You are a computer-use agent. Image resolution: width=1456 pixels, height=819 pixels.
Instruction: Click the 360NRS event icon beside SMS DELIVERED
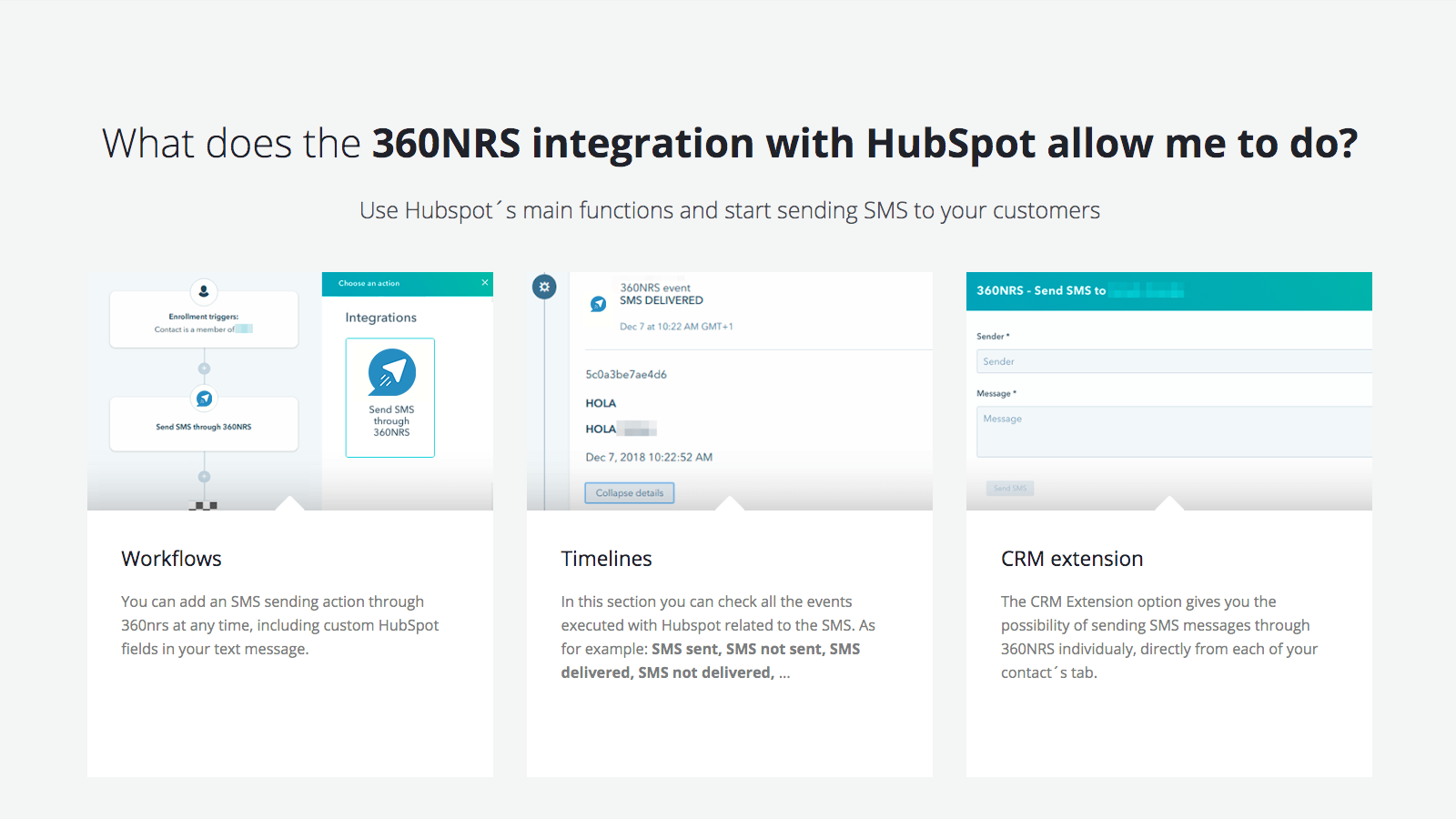pos(598,304)
